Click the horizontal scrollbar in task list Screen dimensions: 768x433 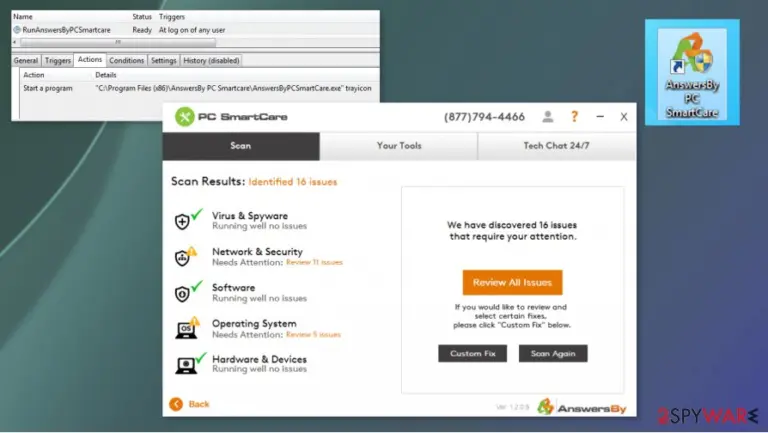pyautogui.click(x=118, y=42)
